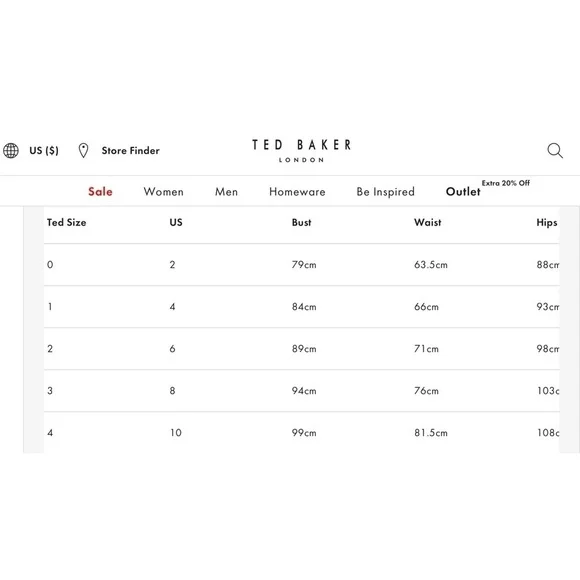The image size is (580, 580).
Task: Click the Hips column header
Action: click(x=547, y=223)
